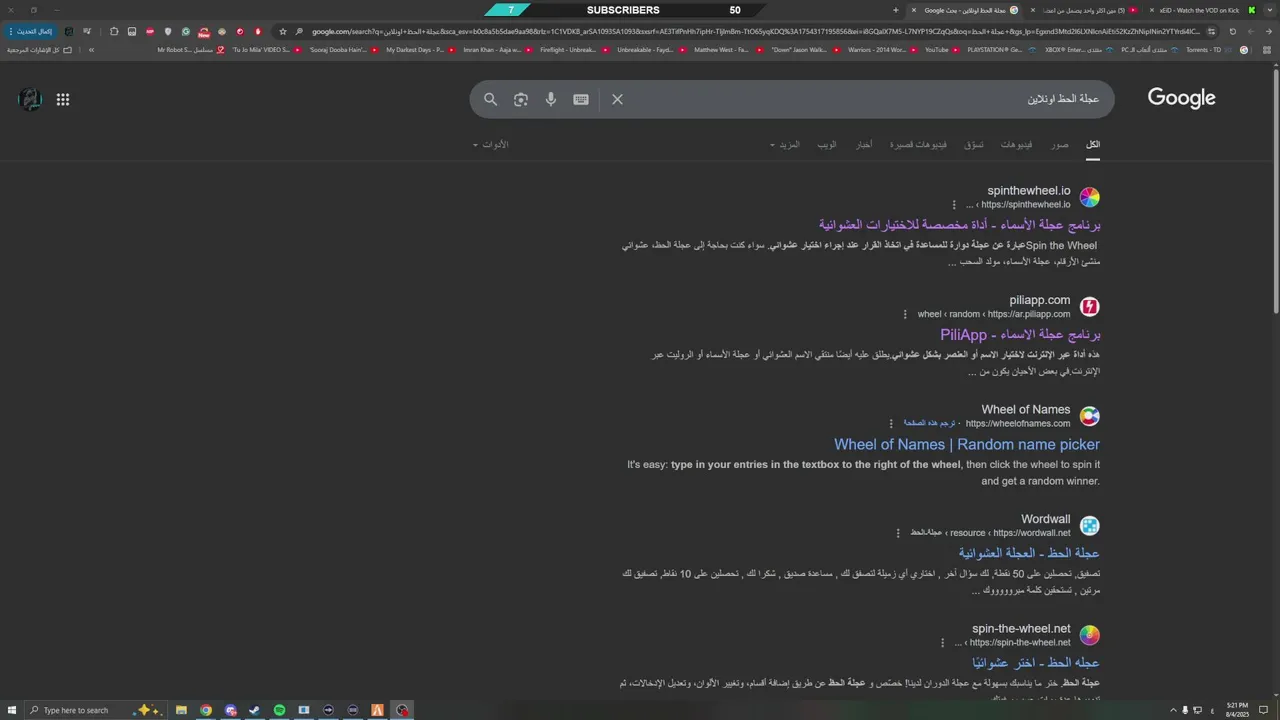Open the 'Mr Robot S...' bookmark
1280x720 pixels.
[x=191, y=49]
